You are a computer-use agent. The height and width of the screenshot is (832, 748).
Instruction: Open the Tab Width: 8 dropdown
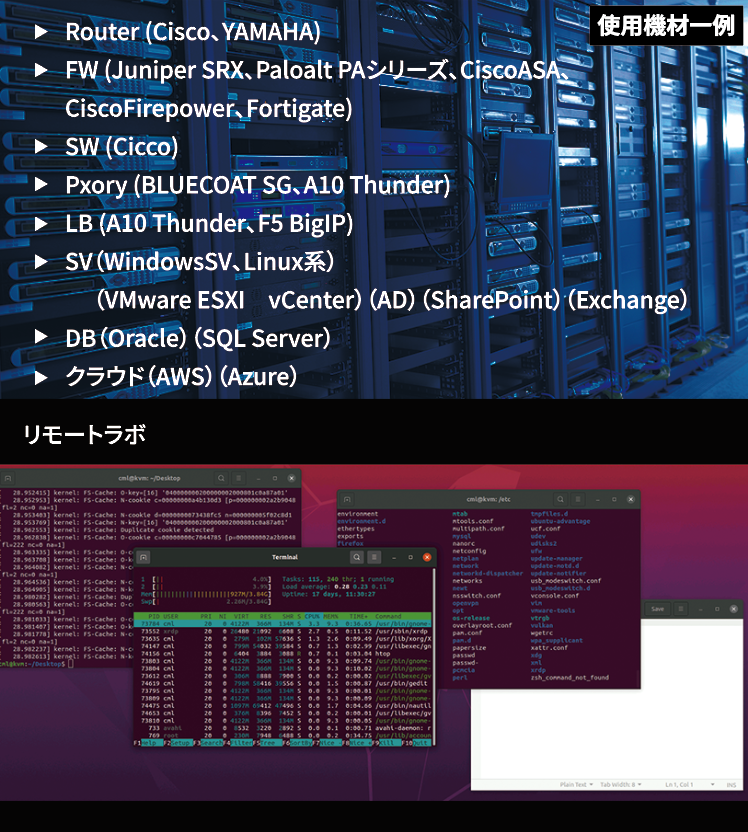pyautogui.click(x=621, y=784)
